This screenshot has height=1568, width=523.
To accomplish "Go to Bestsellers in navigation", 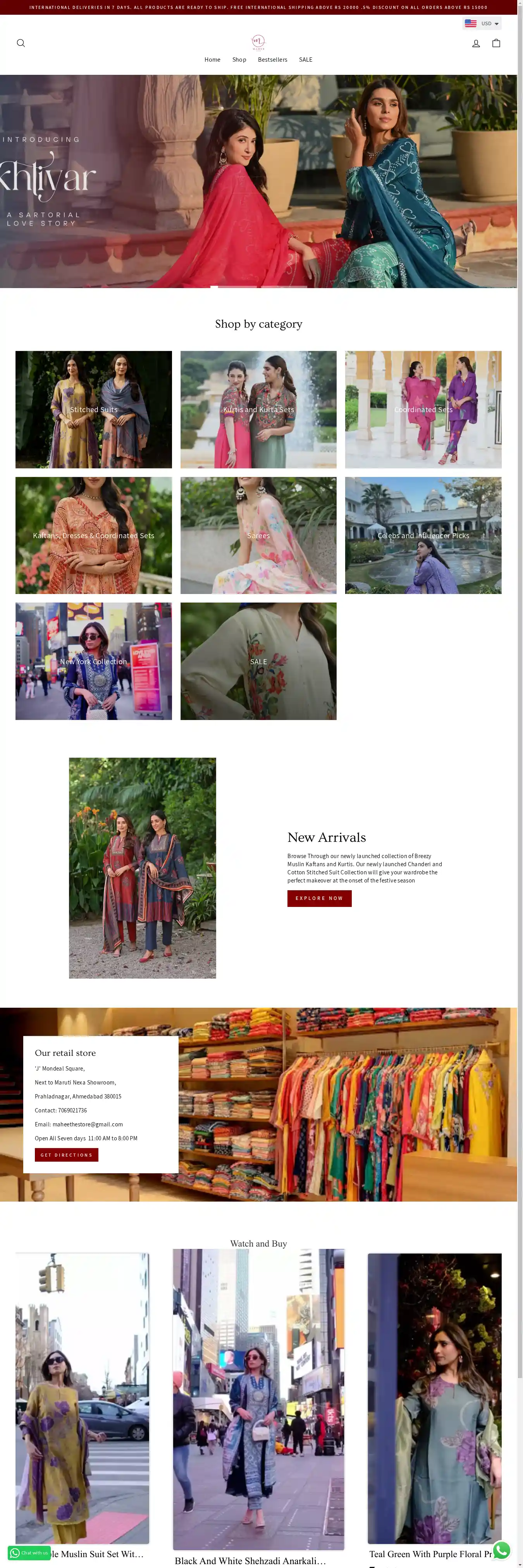I will [272, 60].
